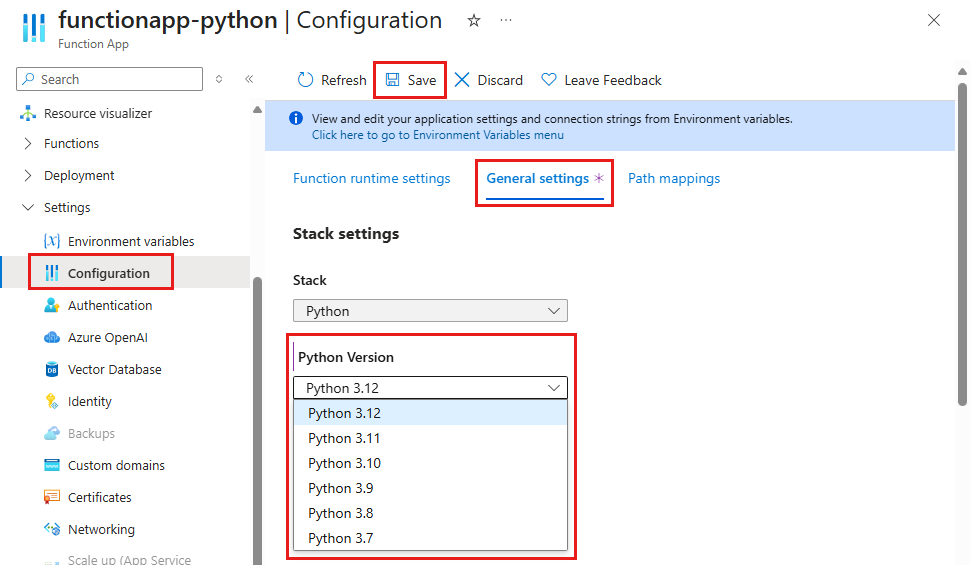Click the sidebar scroll-up arrow

click(257, 110)
